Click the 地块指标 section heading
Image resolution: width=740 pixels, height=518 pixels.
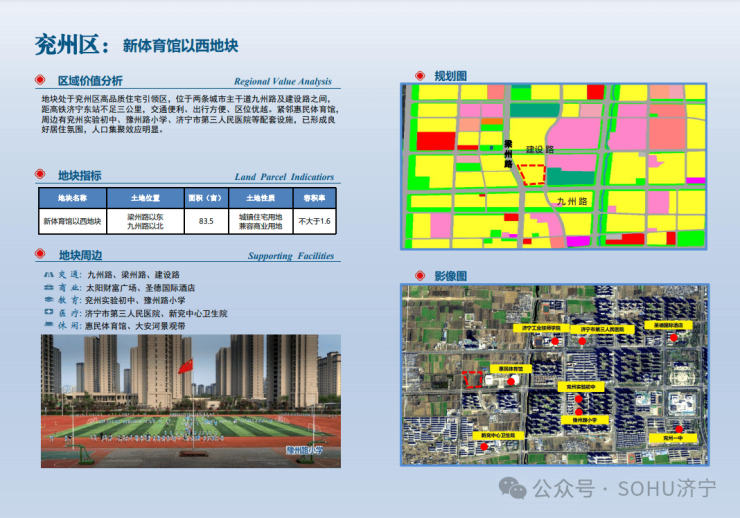click(79, 175)
